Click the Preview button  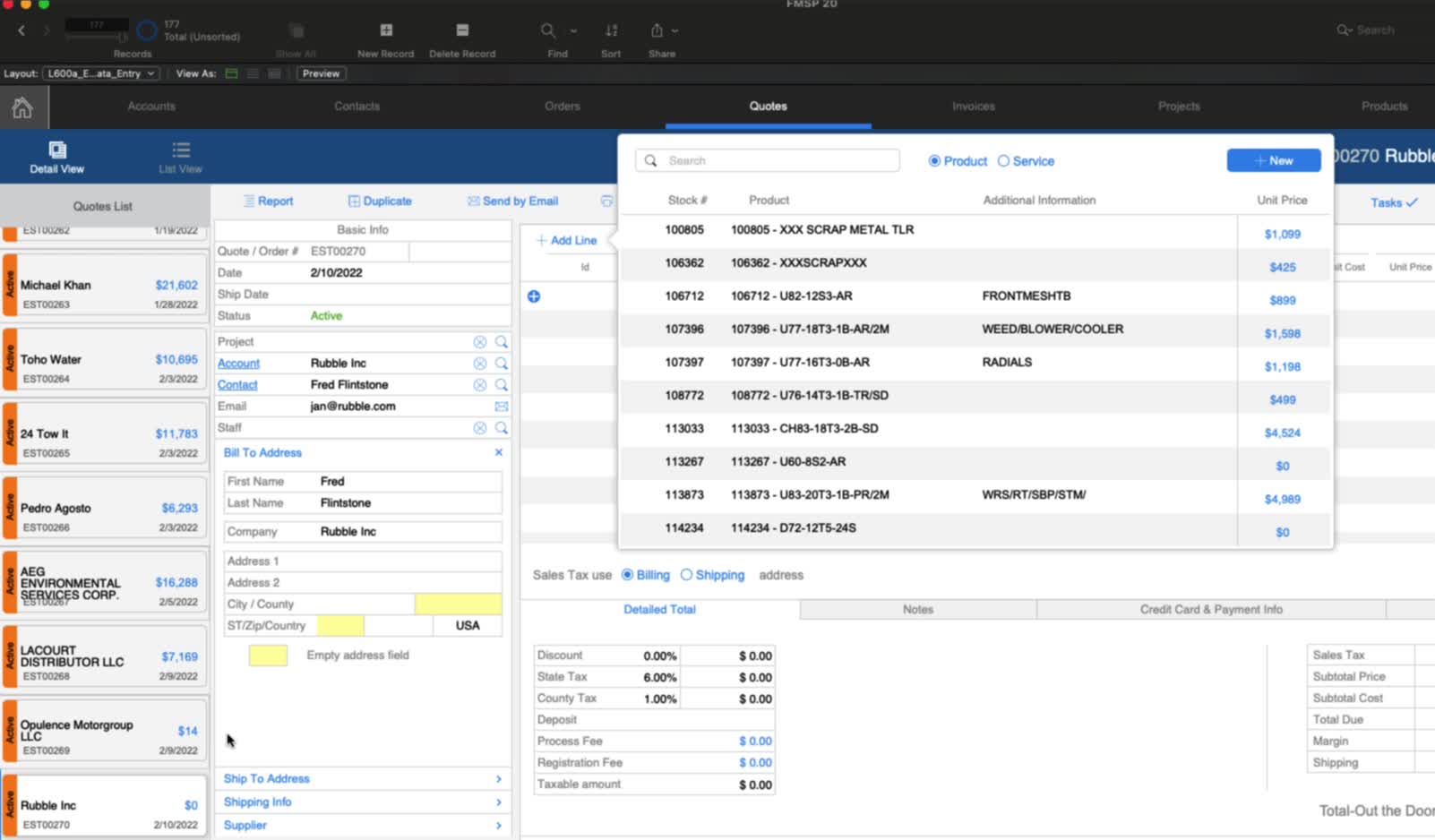321,73
